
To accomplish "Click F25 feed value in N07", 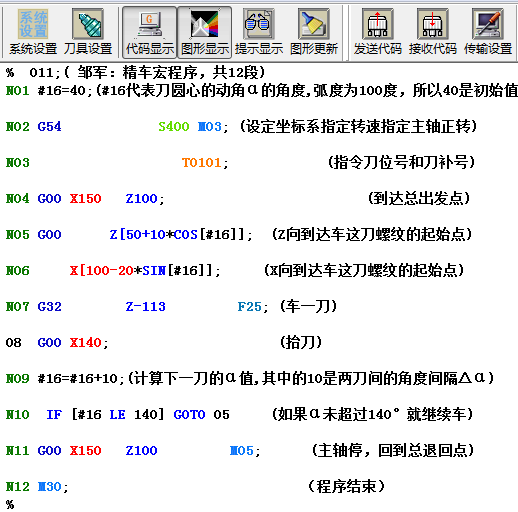I will pos(250,307).
